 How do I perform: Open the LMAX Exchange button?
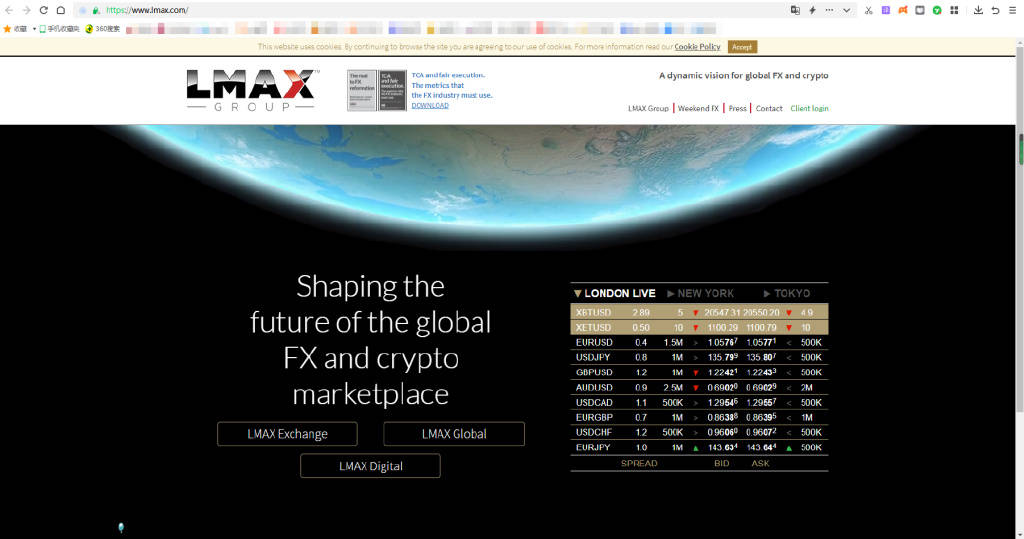coord(287,434)
